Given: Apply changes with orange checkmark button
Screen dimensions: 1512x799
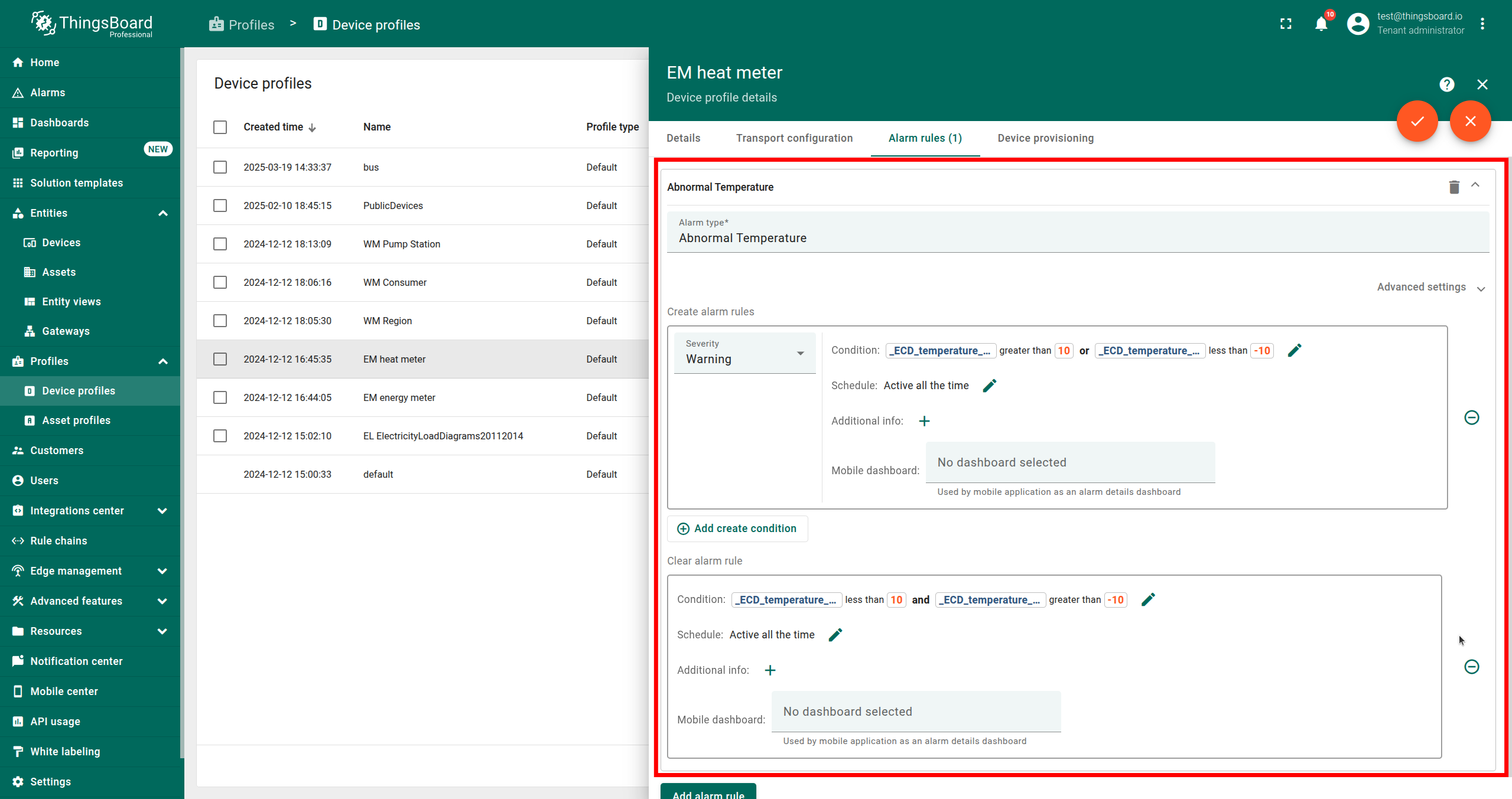Looking at the screenshot, I should coord(1417,121).
